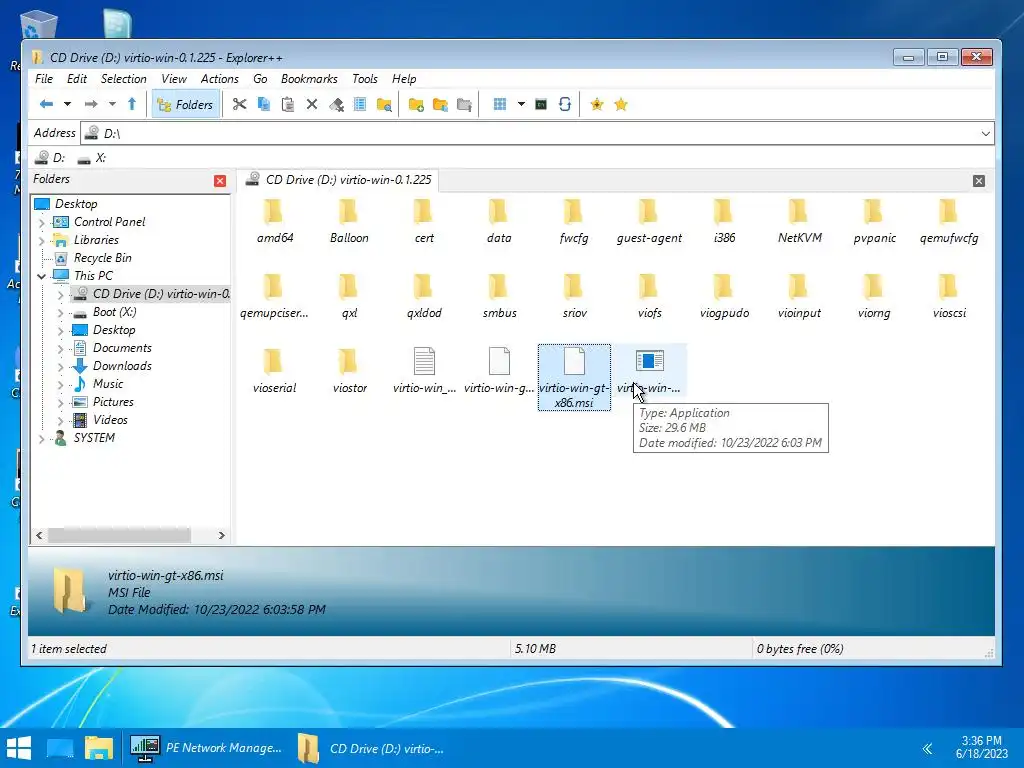Click the Views grid icon

(x=500, y=104)
